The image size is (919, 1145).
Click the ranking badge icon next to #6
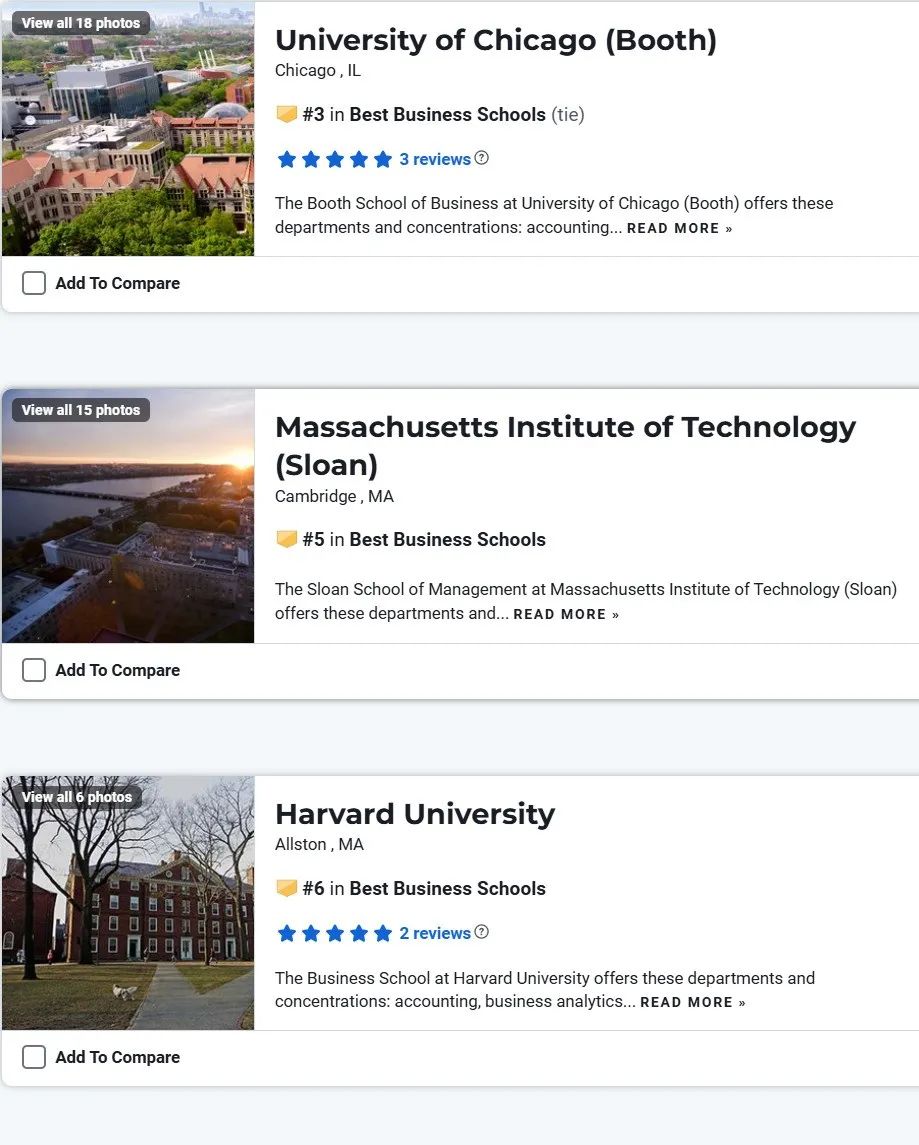click(286, 889)
